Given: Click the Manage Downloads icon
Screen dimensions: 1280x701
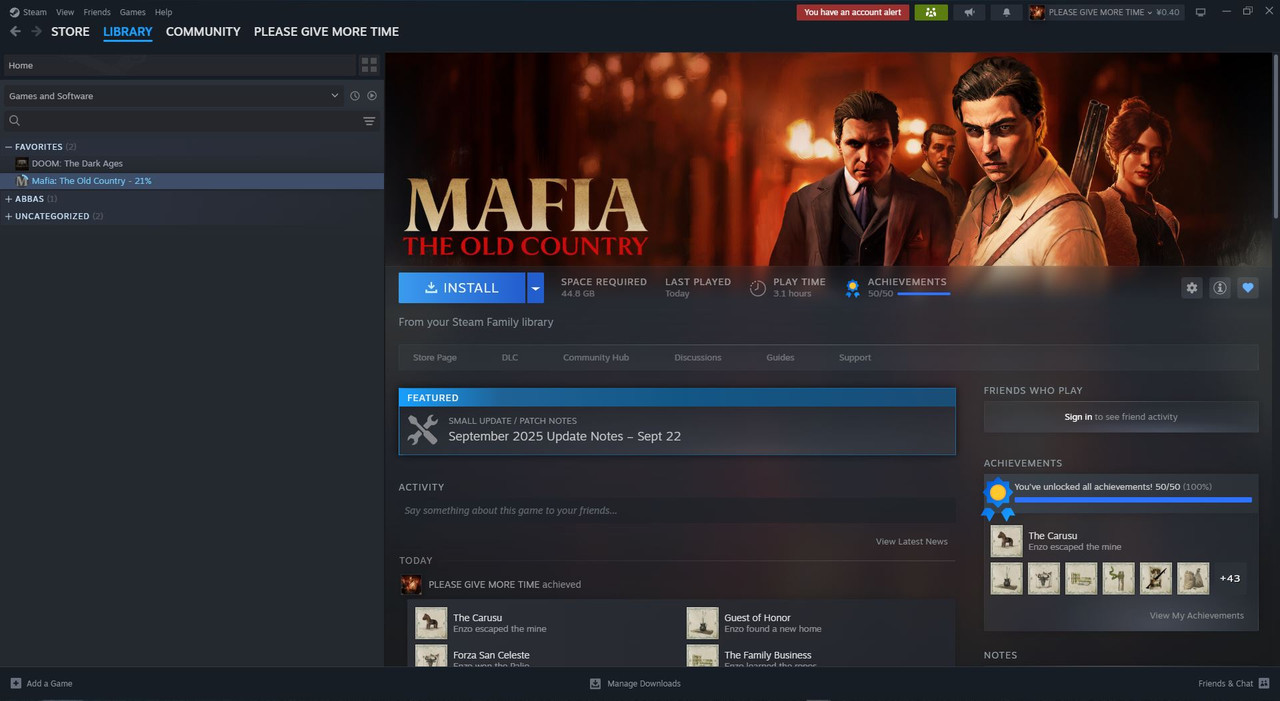Looking at the screenshot, I should coord(595,683).
